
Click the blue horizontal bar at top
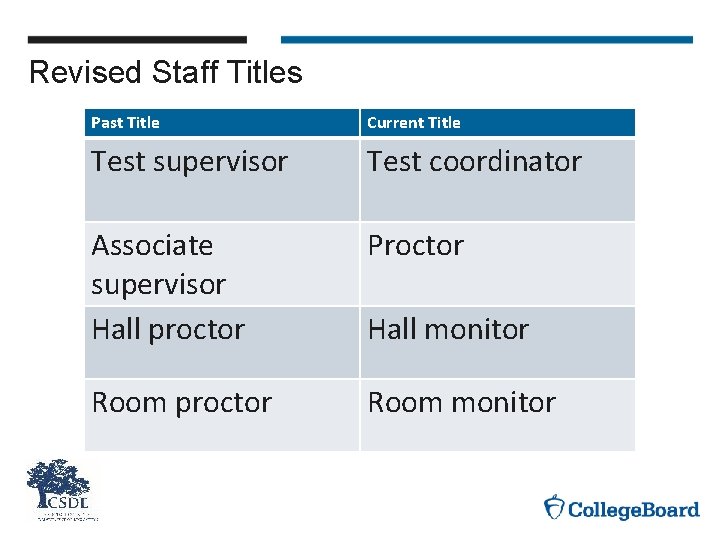pyautogui.click(x=486, y=40)
